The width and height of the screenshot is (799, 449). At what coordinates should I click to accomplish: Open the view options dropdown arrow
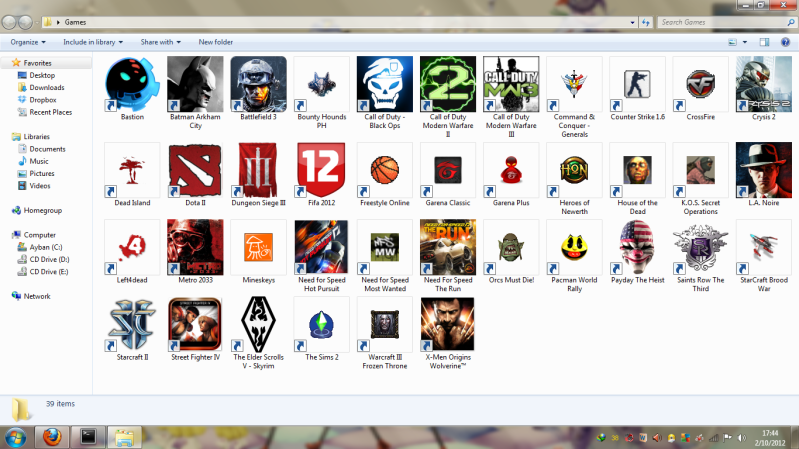point(744,42)
